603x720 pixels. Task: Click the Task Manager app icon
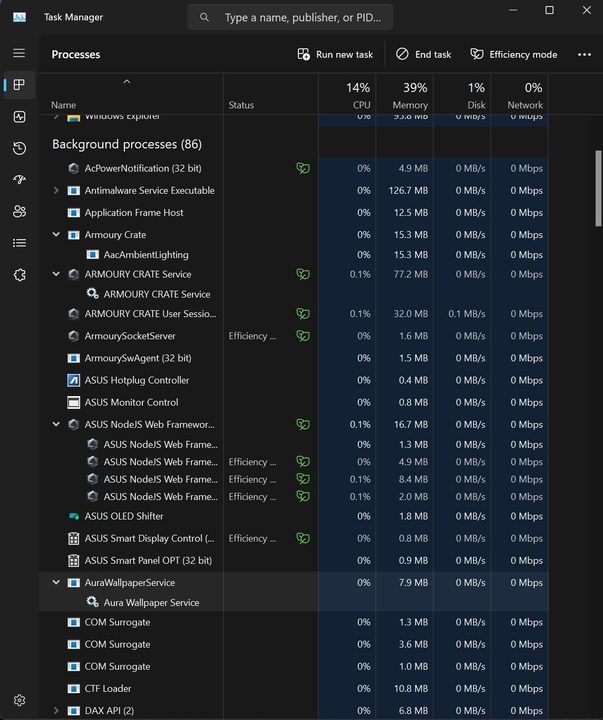click(x=19, y=17)
